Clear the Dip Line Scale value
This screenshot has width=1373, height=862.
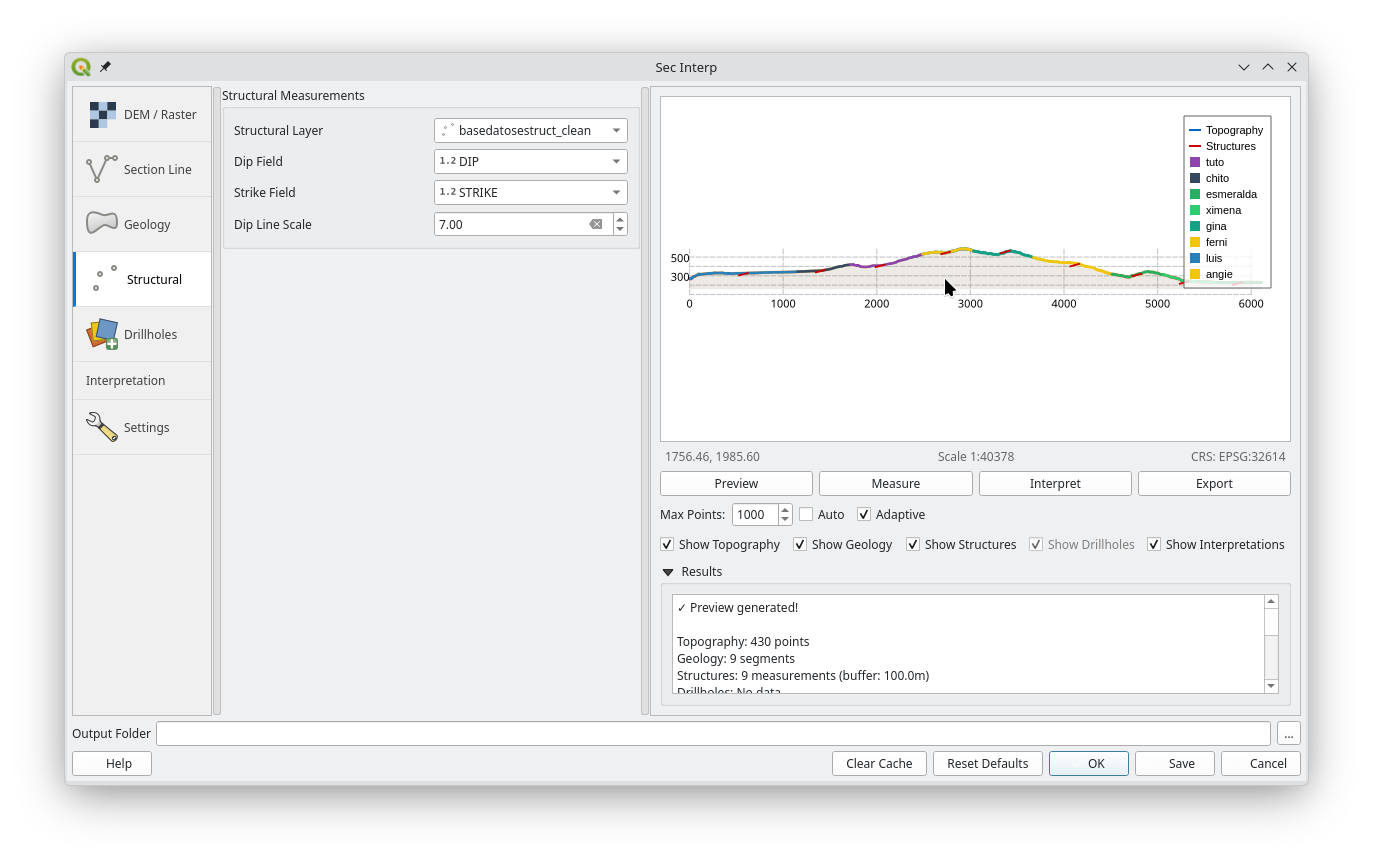(x=596, y=224)
